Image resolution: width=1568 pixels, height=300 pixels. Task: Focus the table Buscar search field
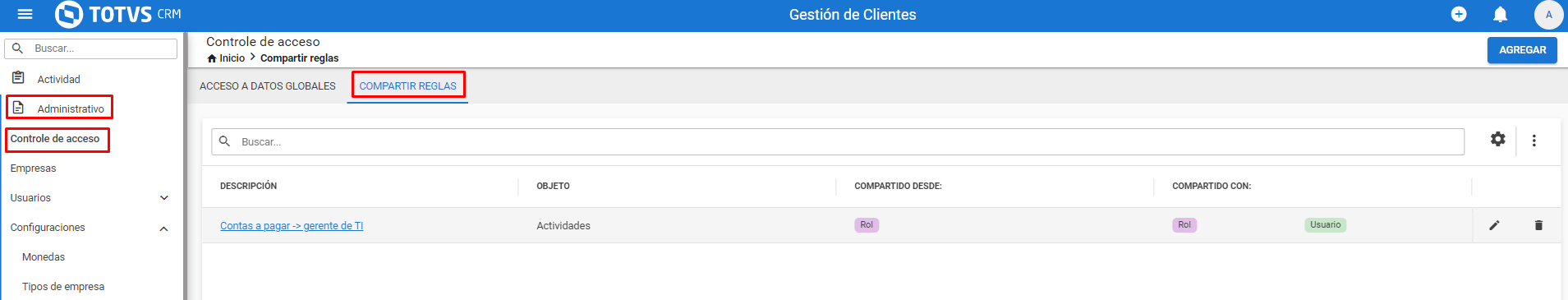pos(838,141)
